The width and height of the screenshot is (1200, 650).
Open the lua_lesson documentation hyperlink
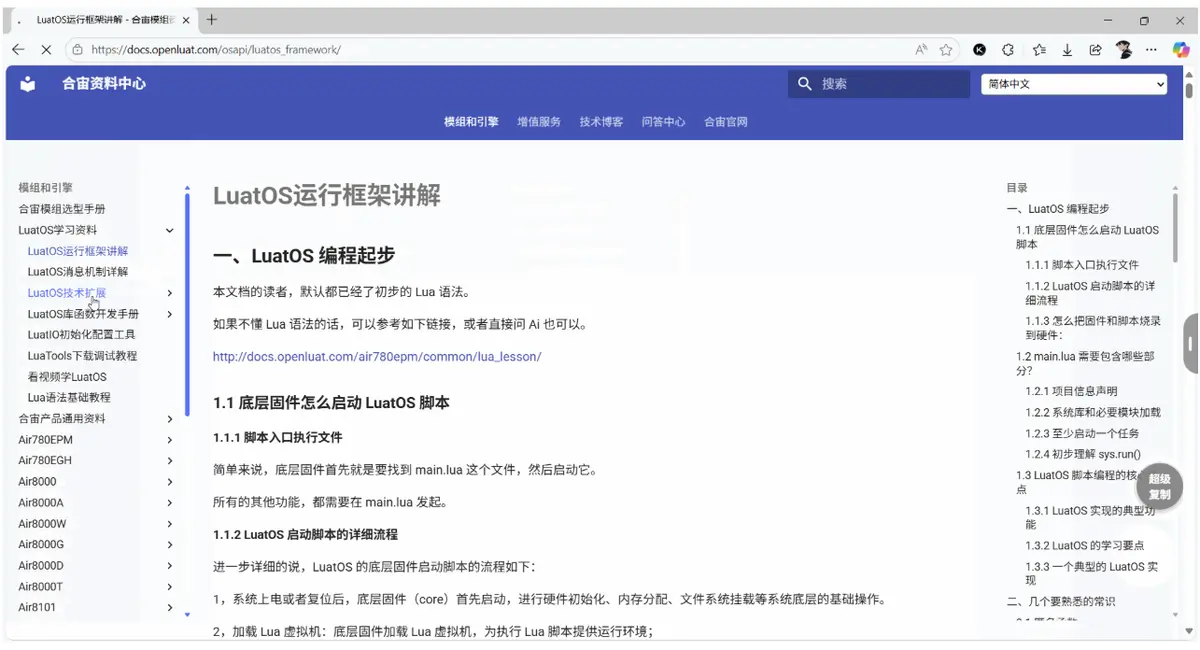377,356
